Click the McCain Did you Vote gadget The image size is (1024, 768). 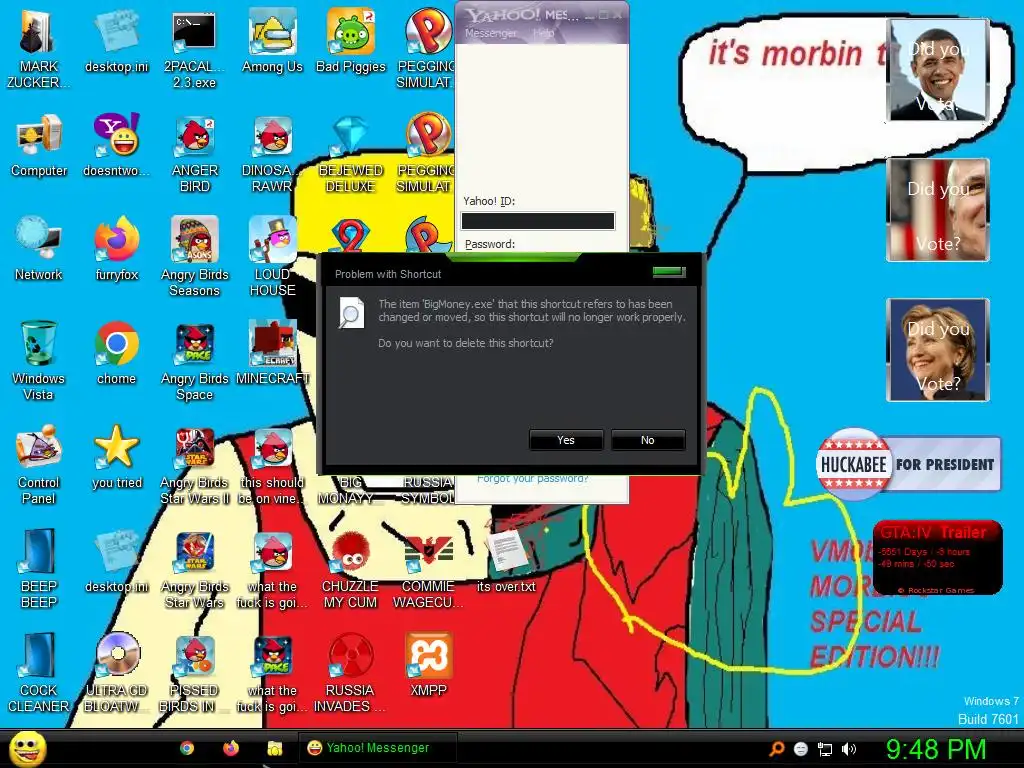coord(938,210)
